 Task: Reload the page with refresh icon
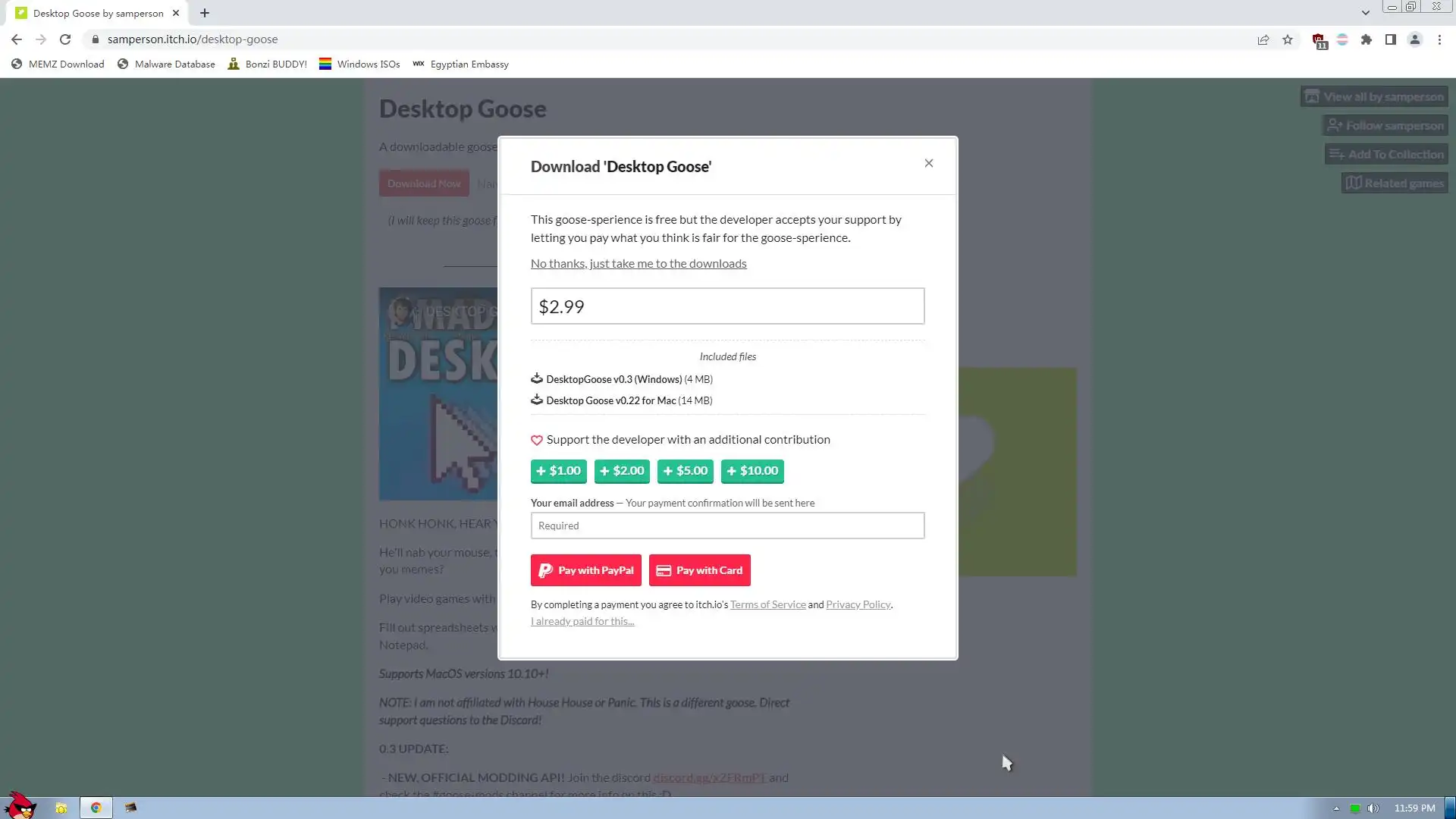[x=65, y=39]
